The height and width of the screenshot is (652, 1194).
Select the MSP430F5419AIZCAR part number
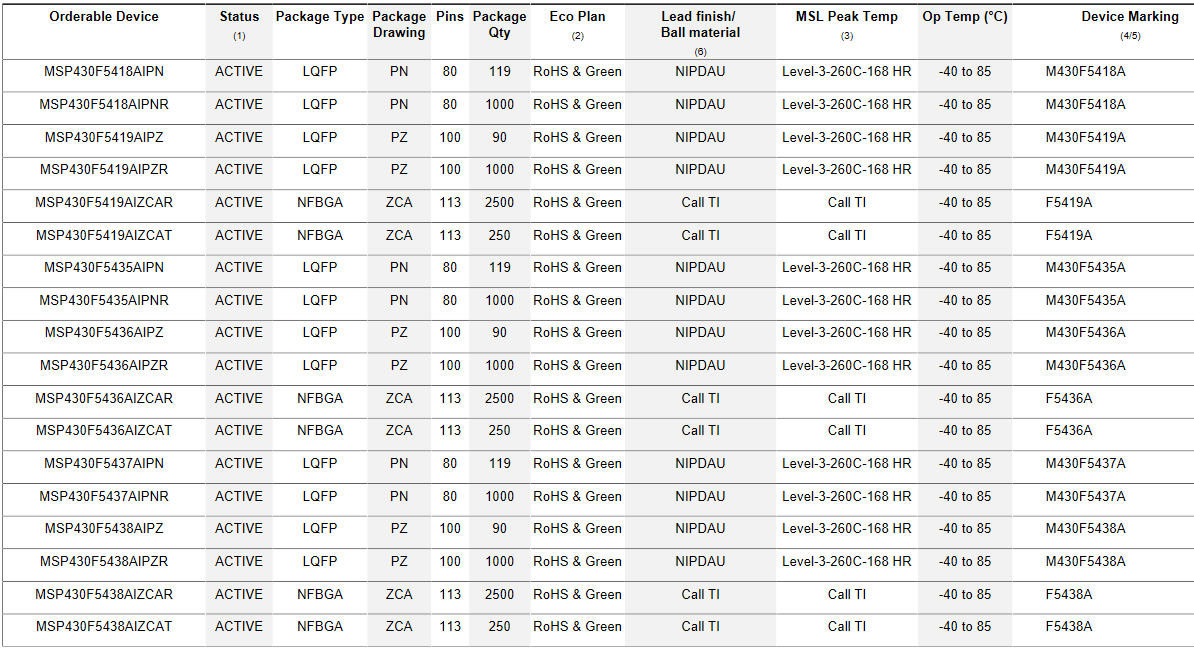104,203
